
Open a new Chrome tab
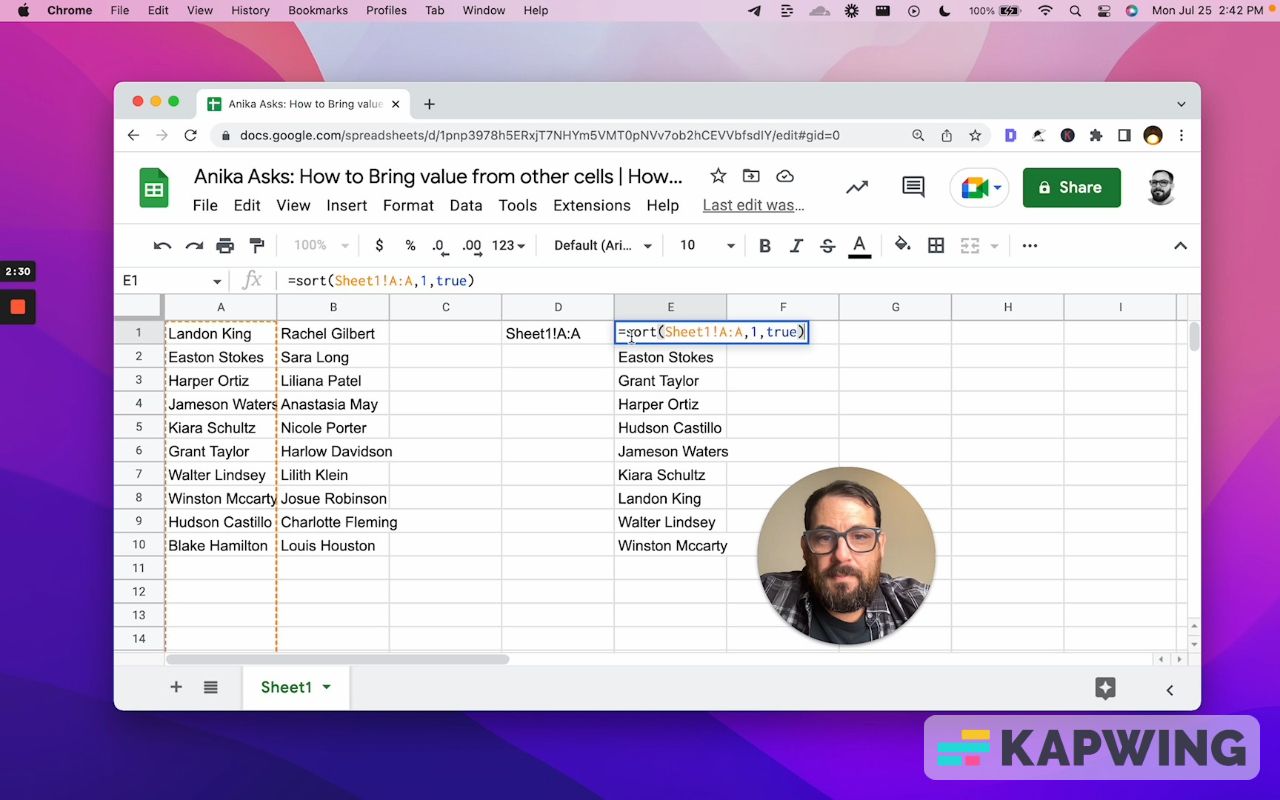429,104
